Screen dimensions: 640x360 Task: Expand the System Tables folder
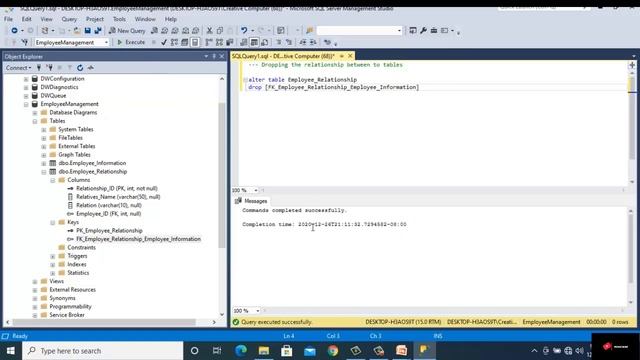click(x=44, y=130)
